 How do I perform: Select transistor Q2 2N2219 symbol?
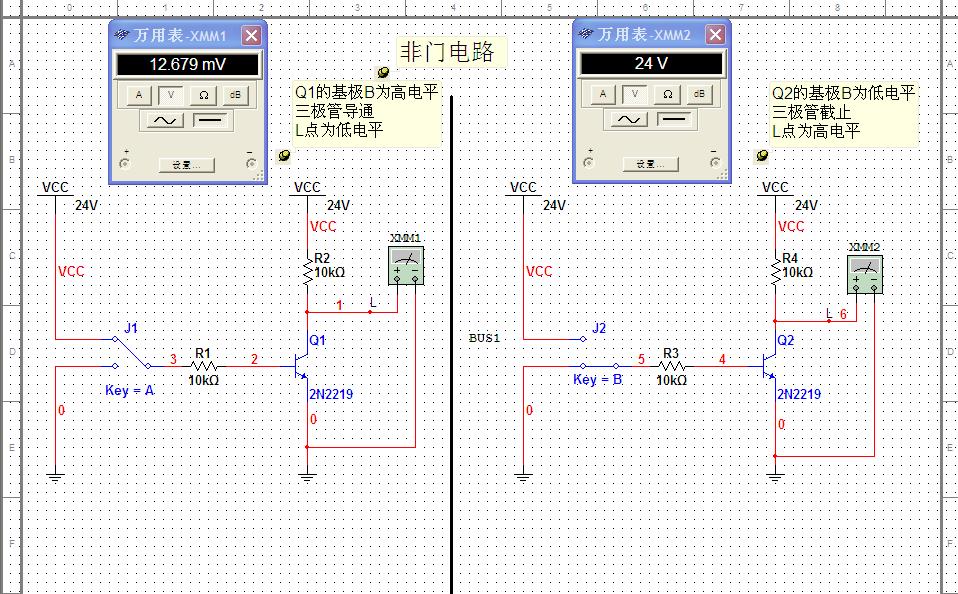770,366
